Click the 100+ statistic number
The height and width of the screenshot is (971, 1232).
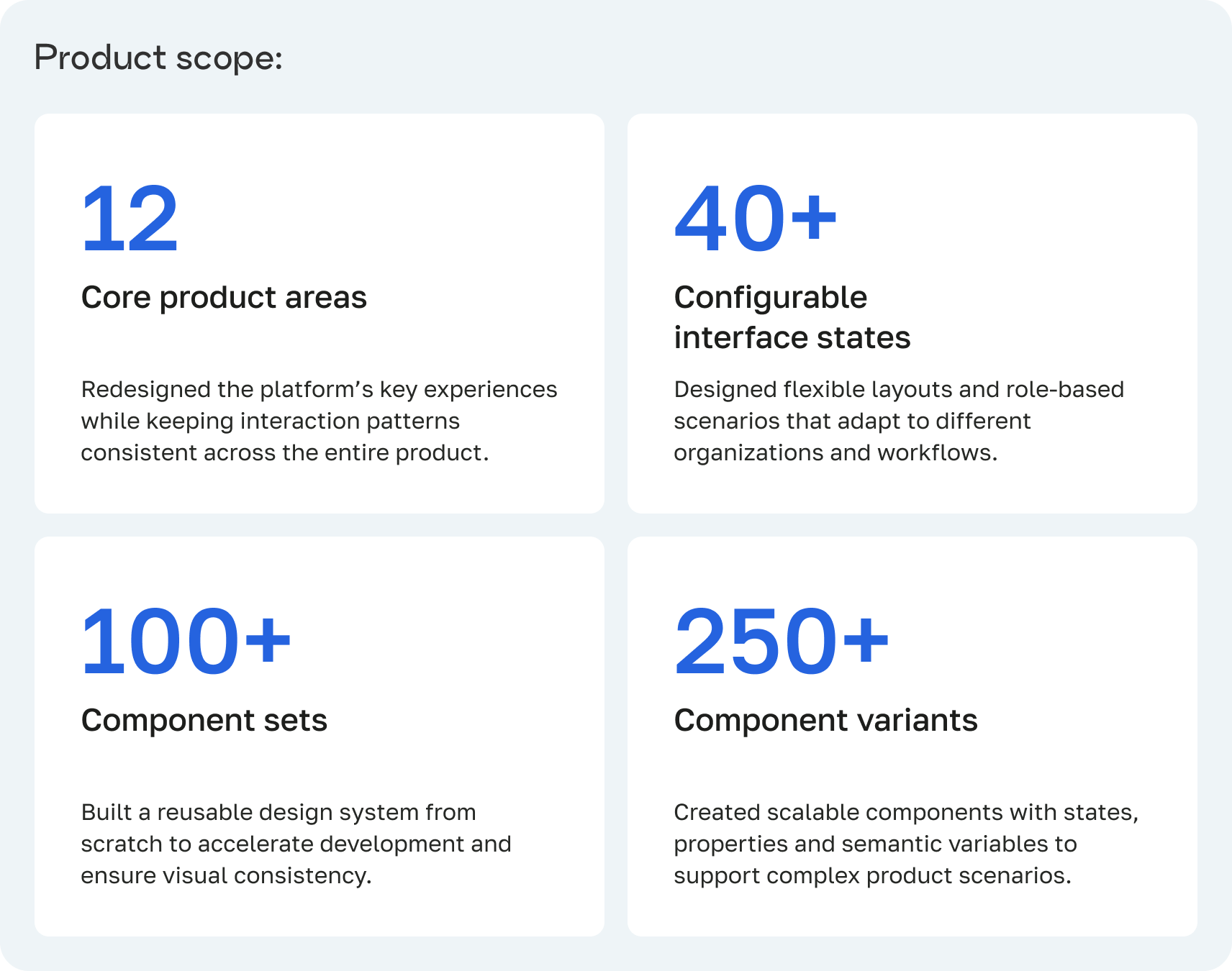click(x=186, y=642)
